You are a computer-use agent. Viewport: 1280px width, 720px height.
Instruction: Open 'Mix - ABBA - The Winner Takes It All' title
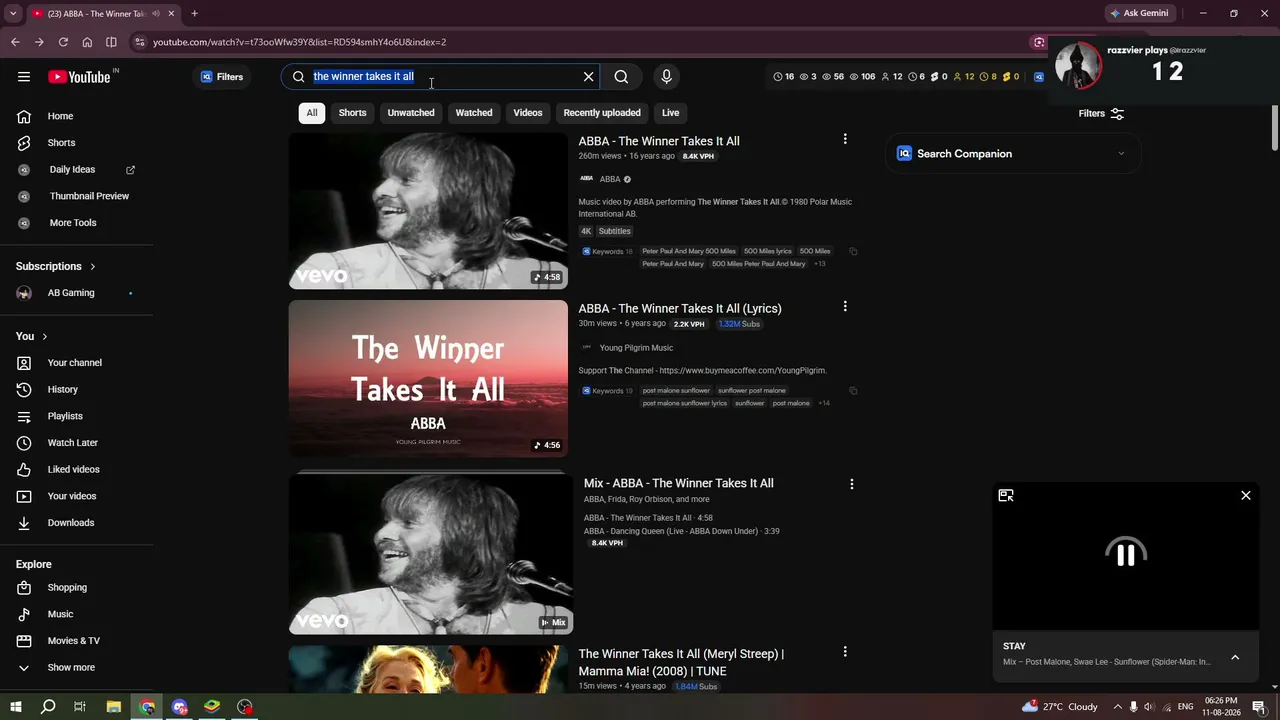[x=679, y=484]
